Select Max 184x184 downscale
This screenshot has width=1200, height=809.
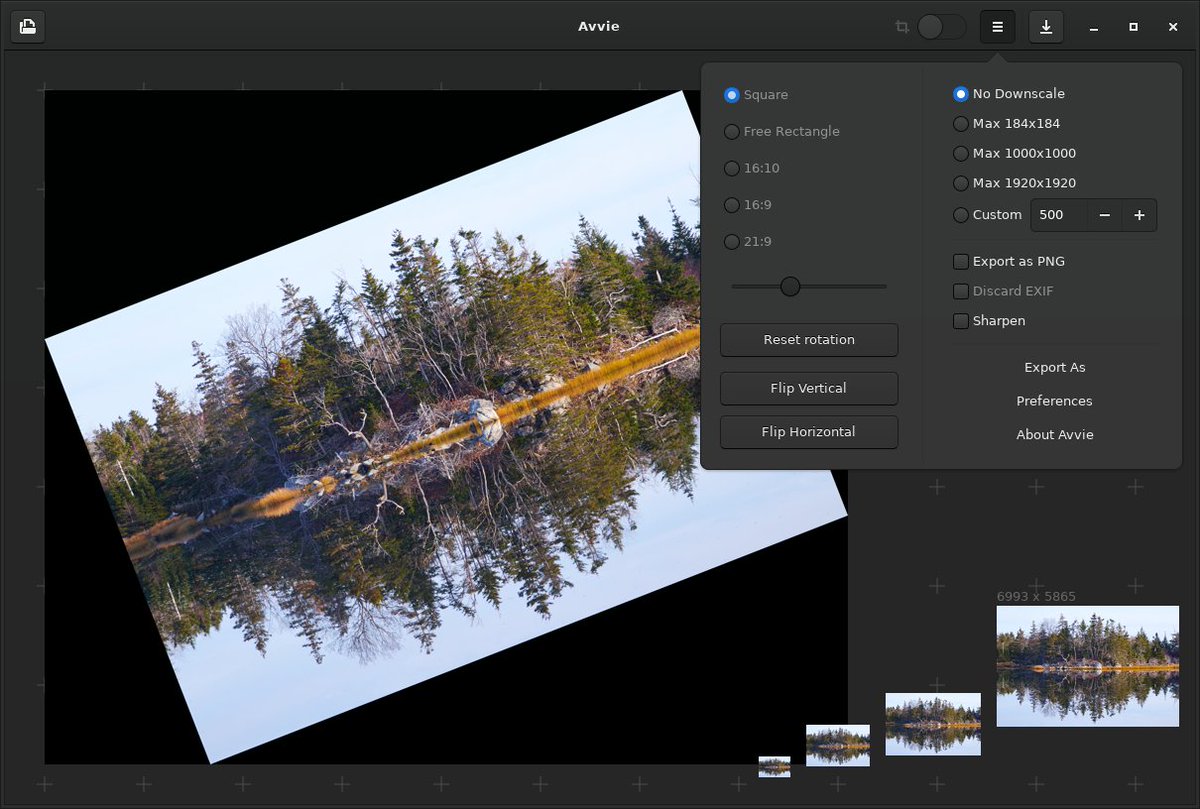[x=1006, y=124]
